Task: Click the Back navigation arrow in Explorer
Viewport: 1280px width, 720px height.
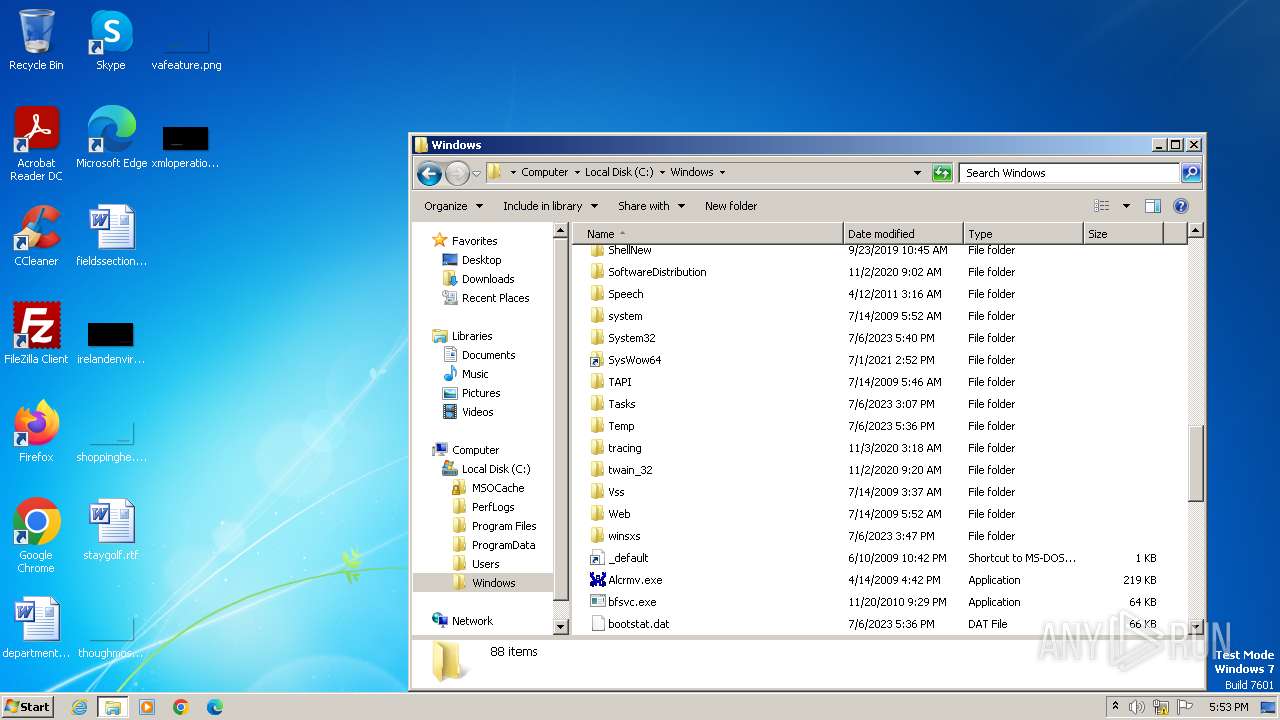Action: pos(430,173)
